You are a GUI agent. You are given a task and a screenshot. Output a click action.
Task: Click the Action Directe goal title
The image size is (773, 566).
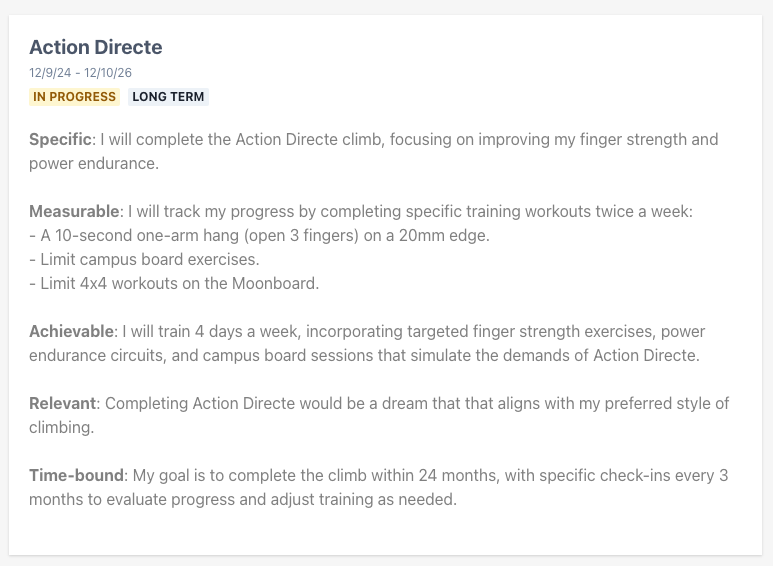pyautogui.click(x=96, y=47)
